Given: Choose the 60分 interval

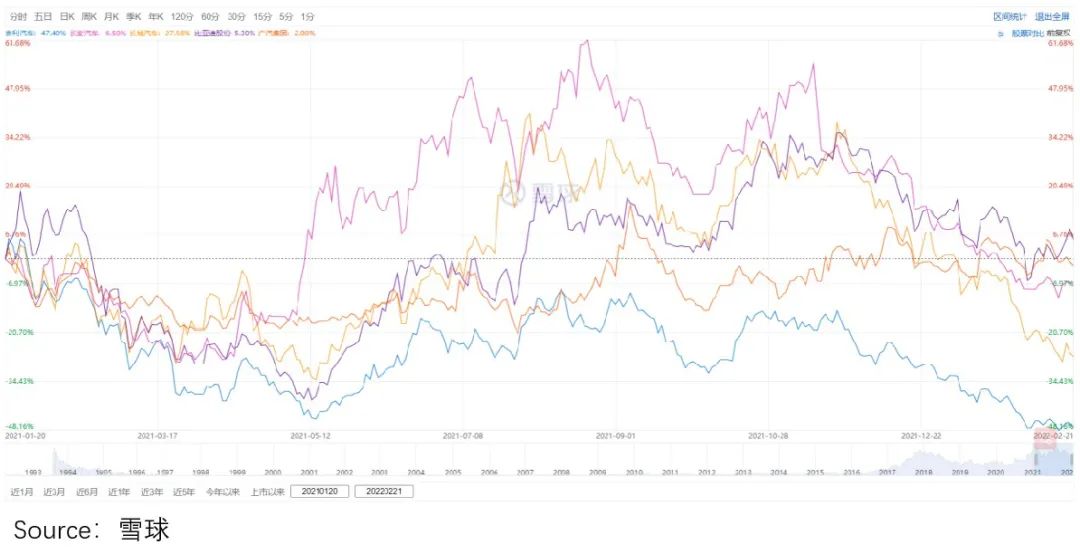Looking at the screenshot, I should tap(210, 17).
